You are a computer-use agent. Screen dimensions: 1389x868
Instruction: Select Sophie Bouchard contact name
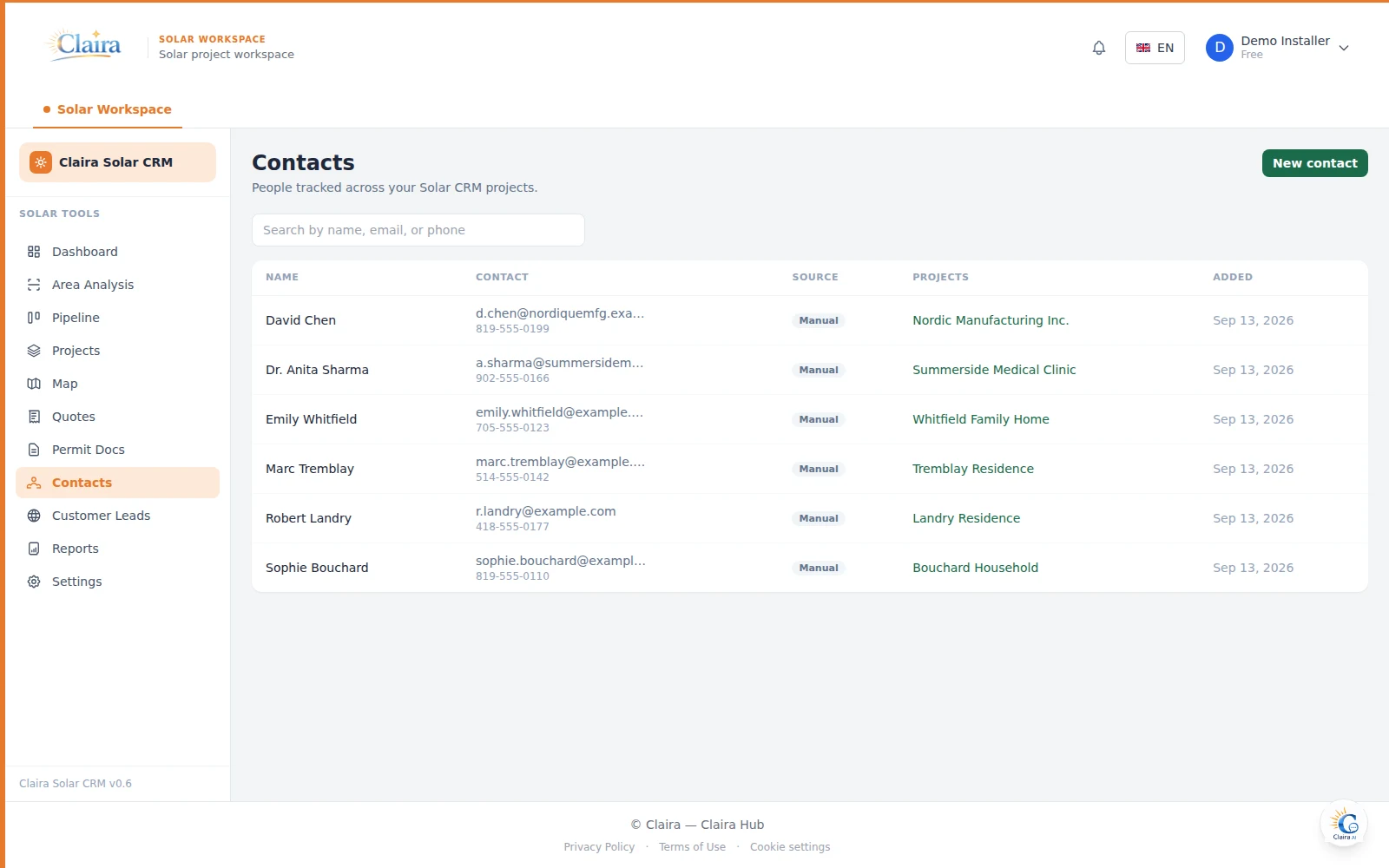[x=317, y=568]
